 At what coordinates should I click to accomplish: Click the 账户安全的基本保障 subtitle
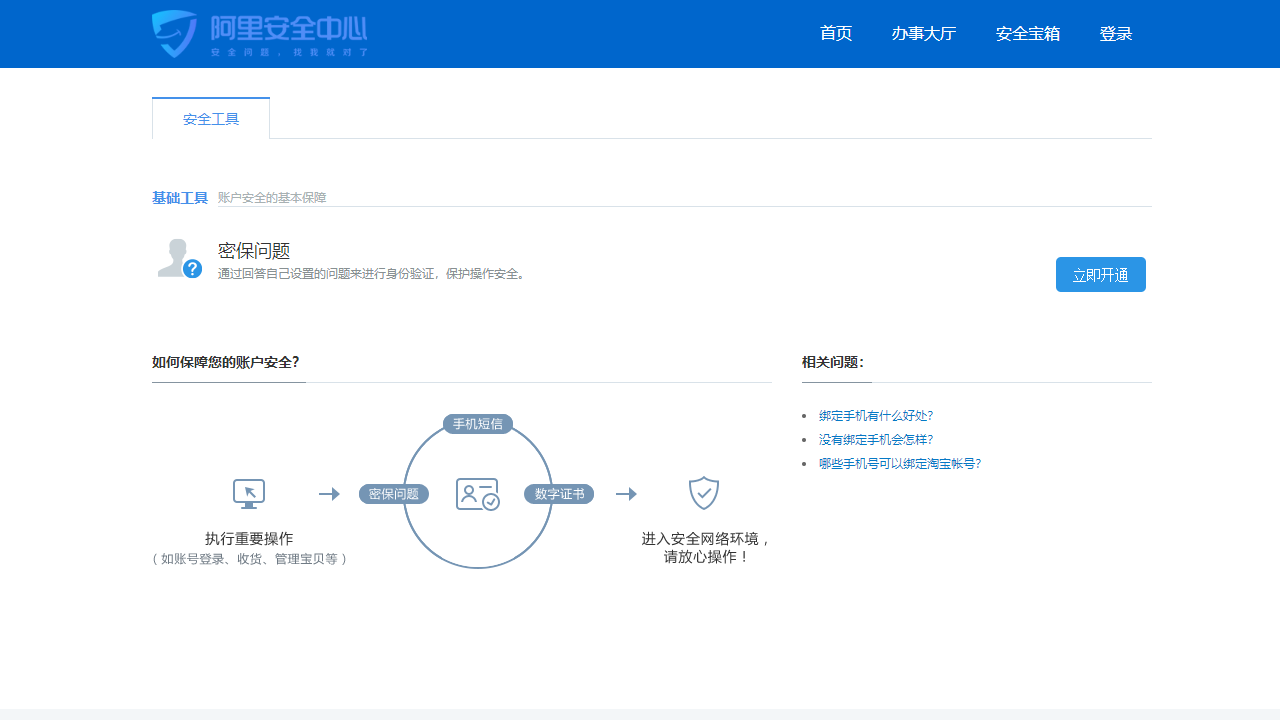(272, 198)
